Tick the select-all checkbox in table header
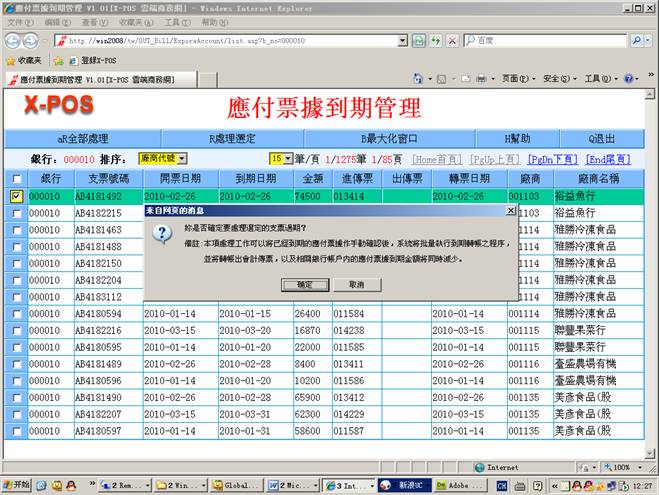The image size is (659, 495). [x=15, y=178]
